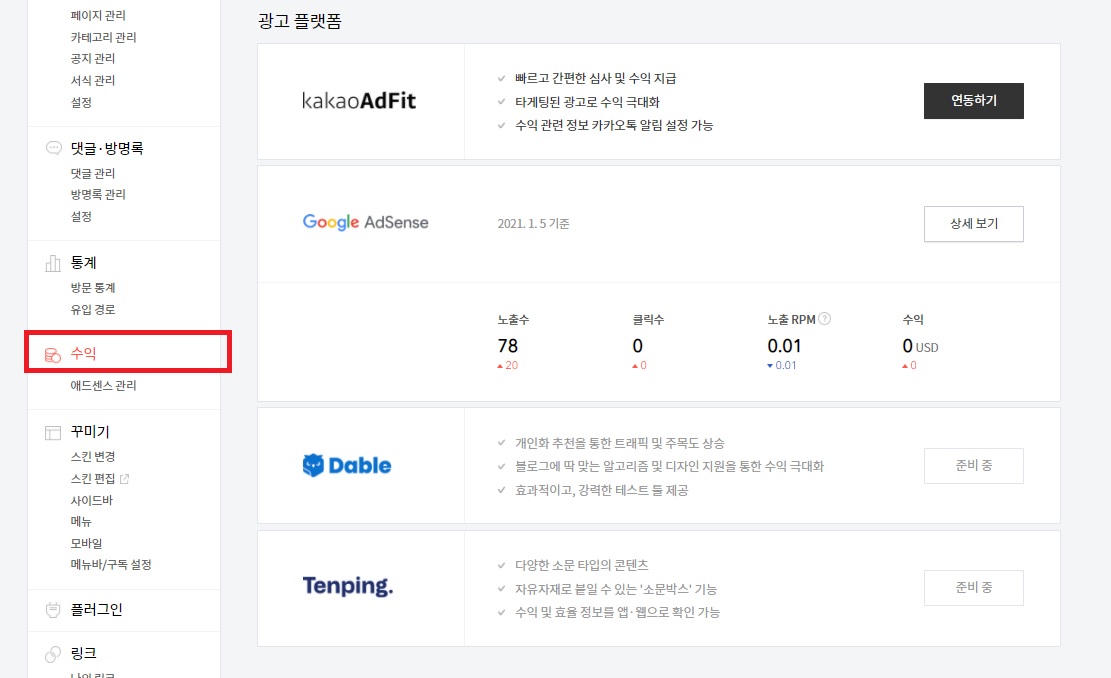Click the 2021. 1. 5 기준 date text
The height and width of the screenshot is (678, 1111).
click(x=534, y=224)
